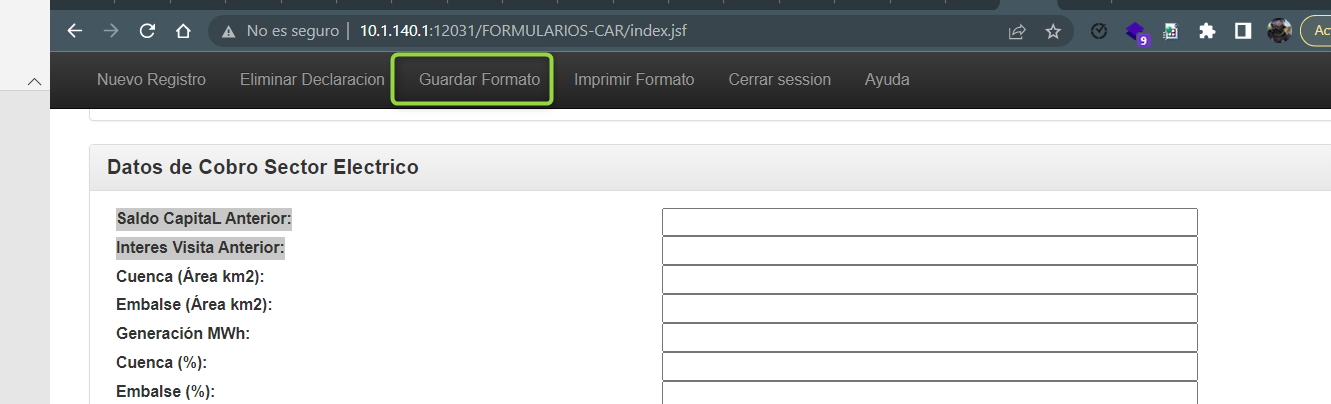Click the Generación MWh text field

tap(929, 338)
